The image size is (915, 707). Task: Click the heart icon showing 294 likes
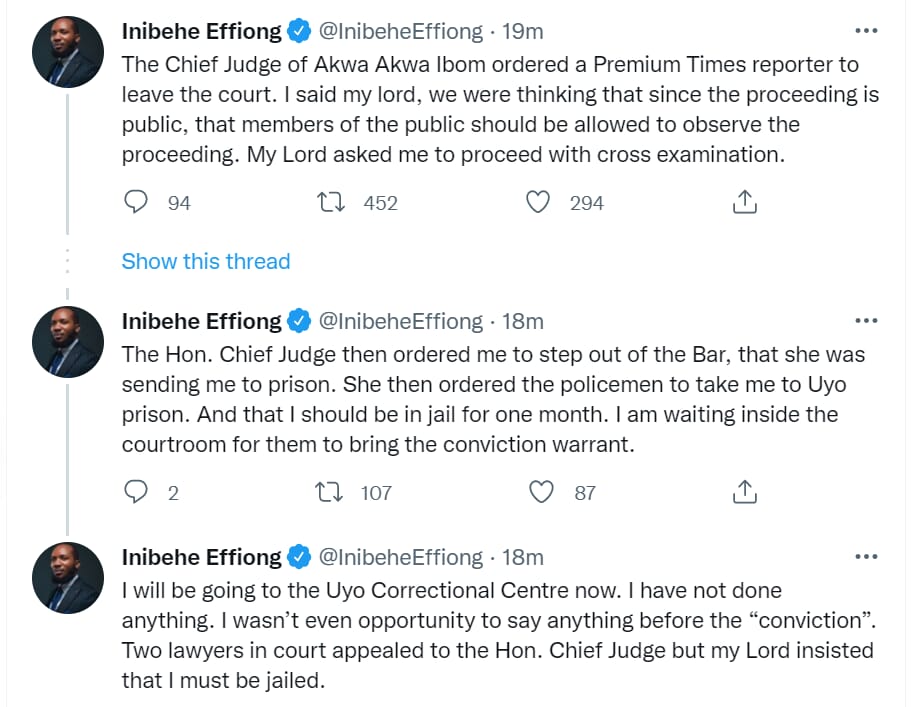[x=538, y=202]
